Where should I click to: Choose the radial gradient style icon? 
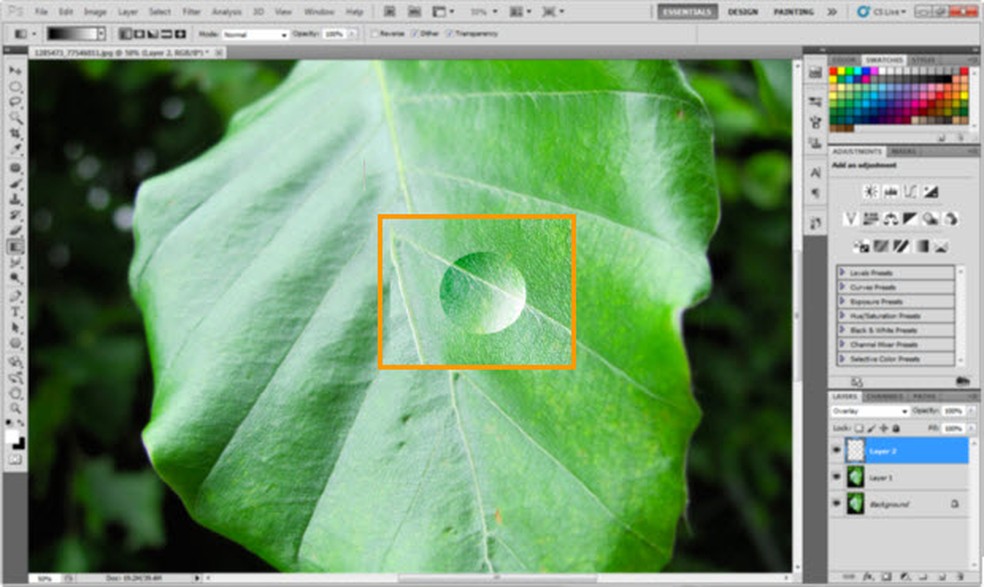point(139,34)
